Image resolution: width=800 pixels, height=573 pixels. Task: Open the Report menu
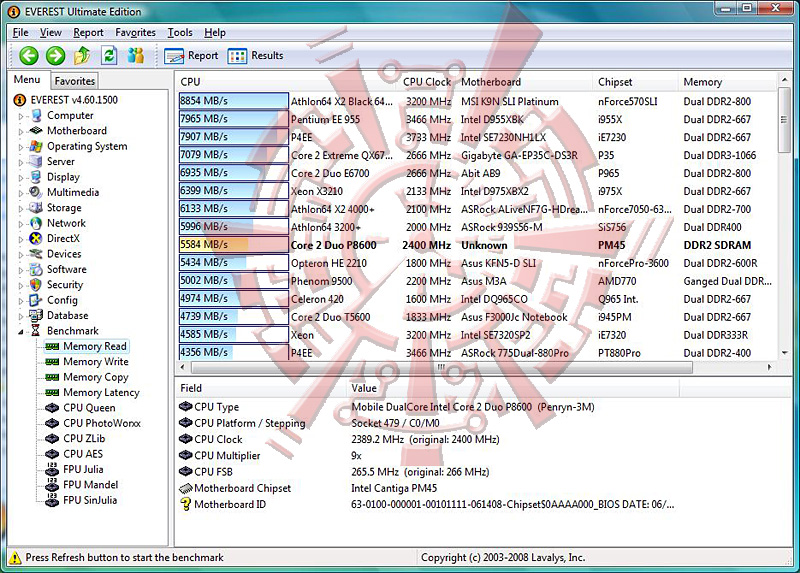[88, 33]
